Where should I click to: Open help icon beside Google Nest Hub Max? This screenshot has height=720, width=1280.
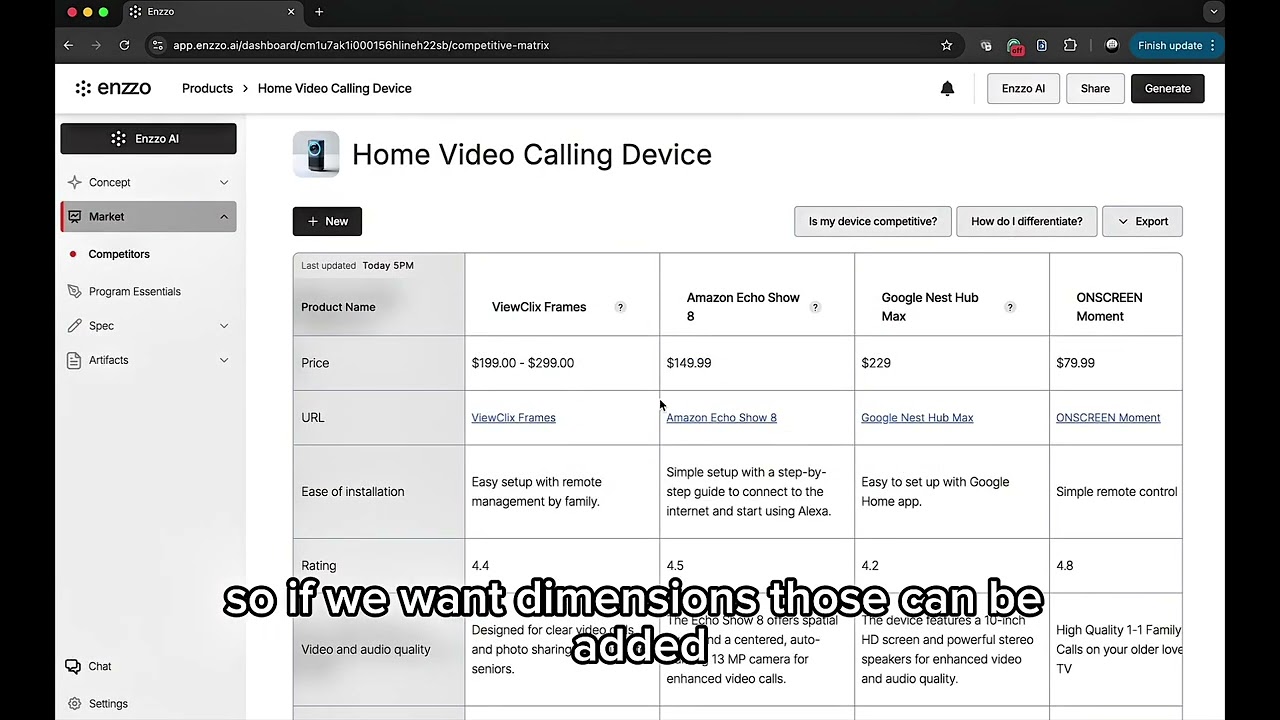[x=1010, y=307]
